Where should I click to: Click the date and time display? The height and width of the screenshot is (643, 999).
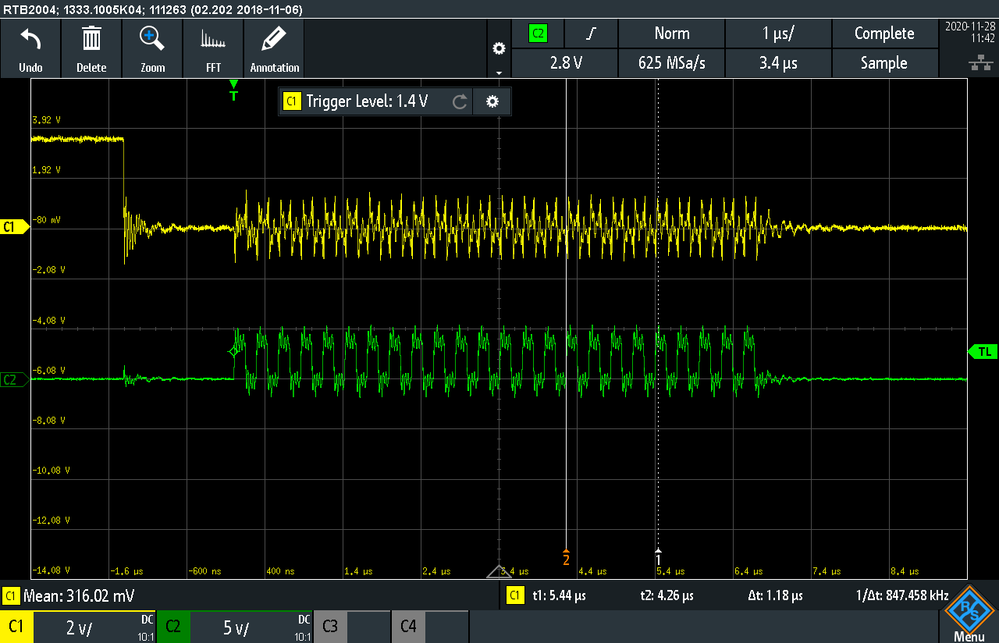point(970,32)
